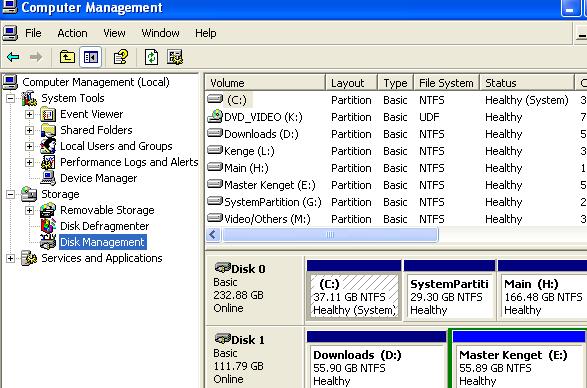The height and width of the screenshot is (388, 587).
Task: Open the Window menu
Action: pyautogui.click(x=160, y=33)
